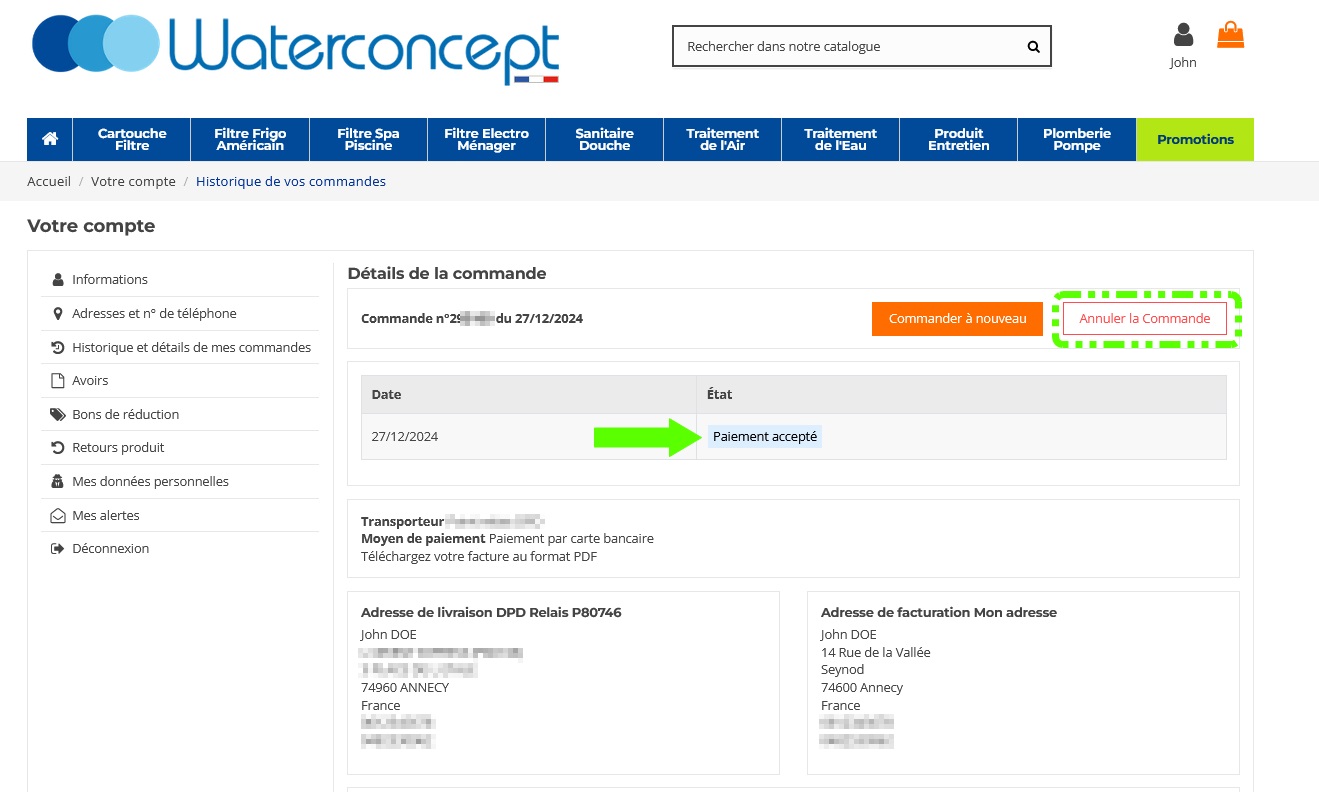The width and height of the screenshot is (1319, 792).
Task: Open the John user account icon
Action: pos(1183,36)
